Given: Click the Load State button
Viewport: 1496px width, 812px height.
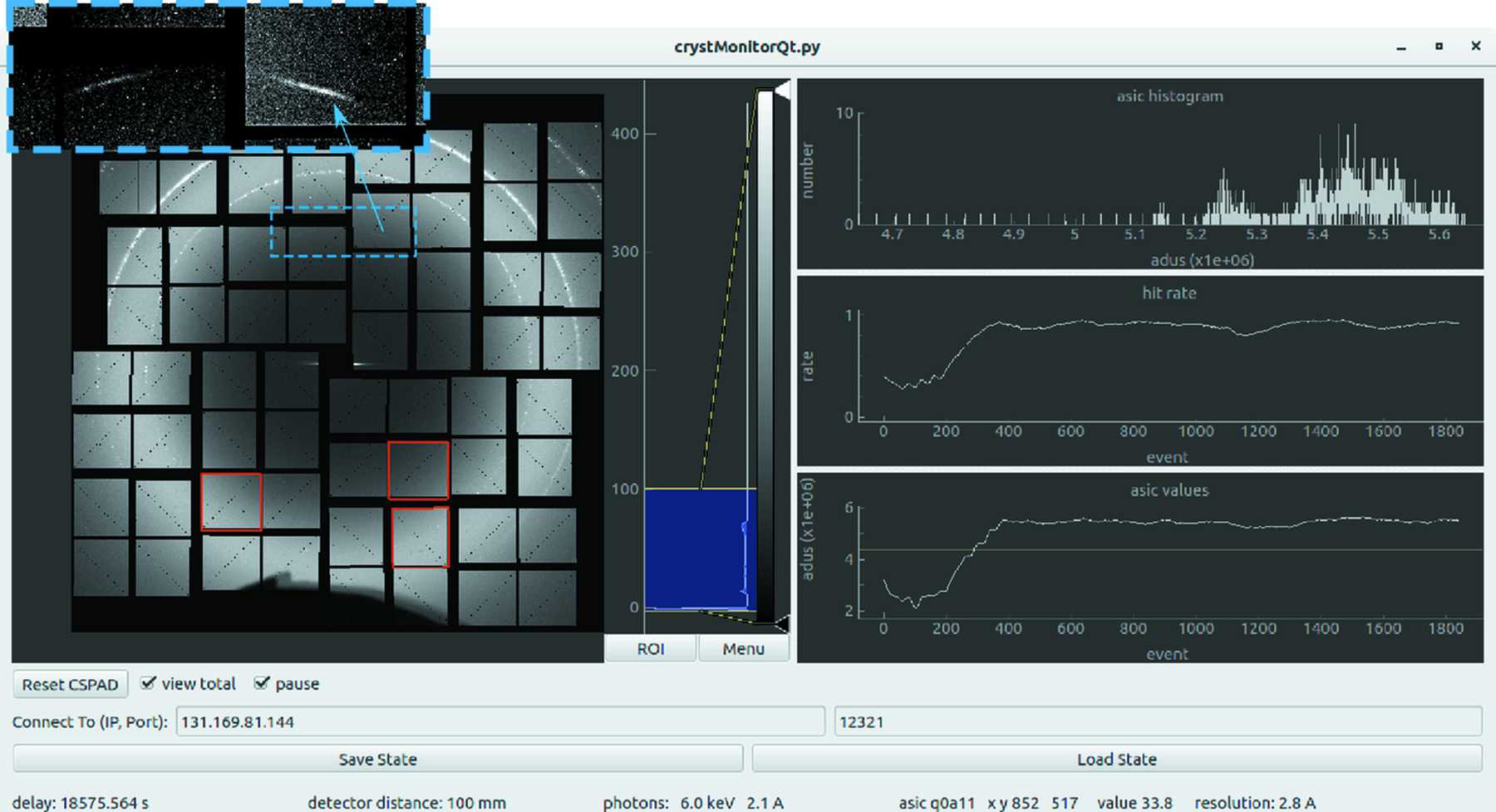Looking at the screenshot, I should (1117, 759).
